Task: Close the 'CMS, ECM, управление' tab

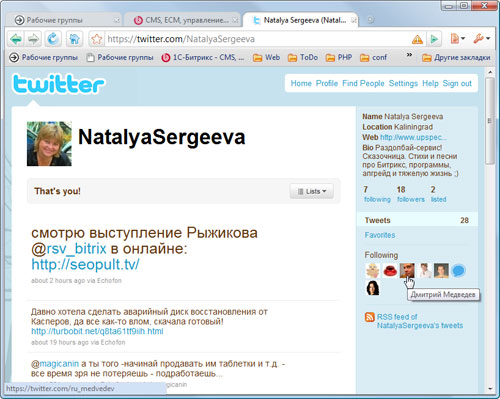Action: pos(235,20)
